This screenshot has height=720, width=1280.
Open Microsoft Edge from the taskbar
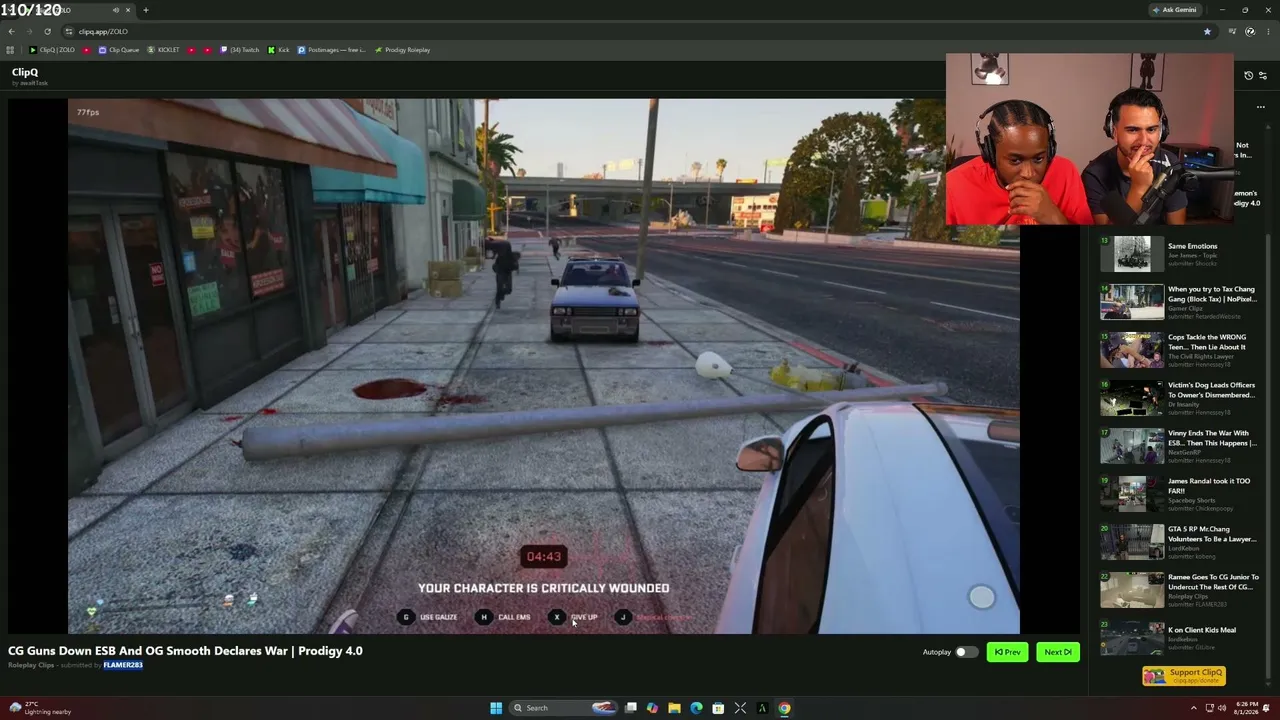coord(696,708)
